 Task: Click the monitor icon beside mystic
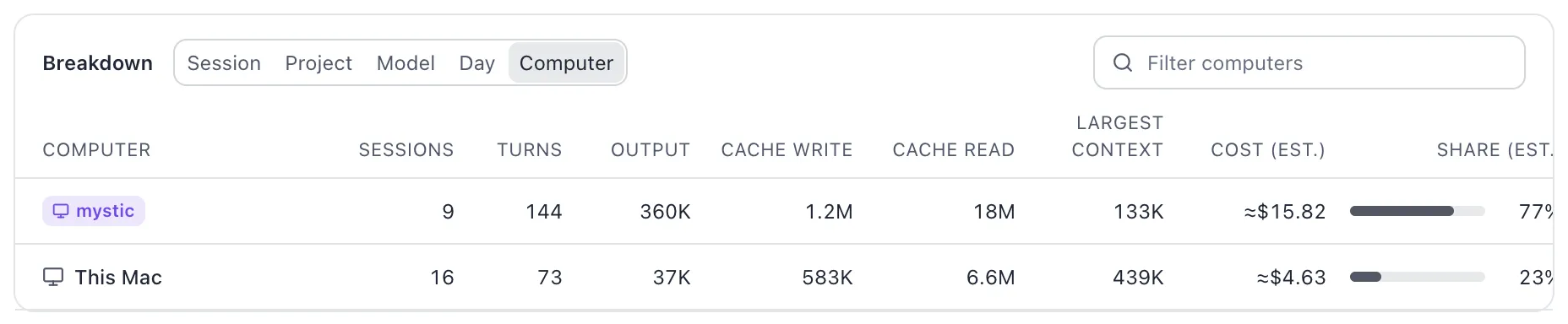click(x=61, y=211)
